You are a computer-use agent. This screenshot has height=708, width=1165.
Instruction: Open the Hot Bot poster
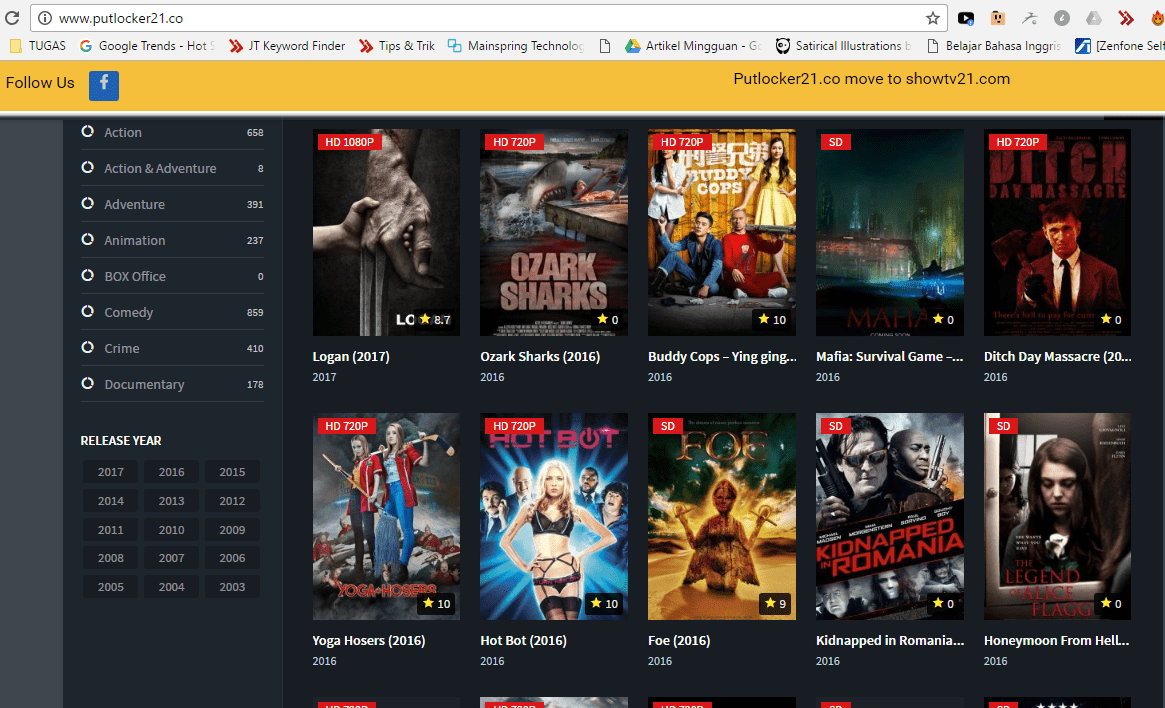click(554, 516)
